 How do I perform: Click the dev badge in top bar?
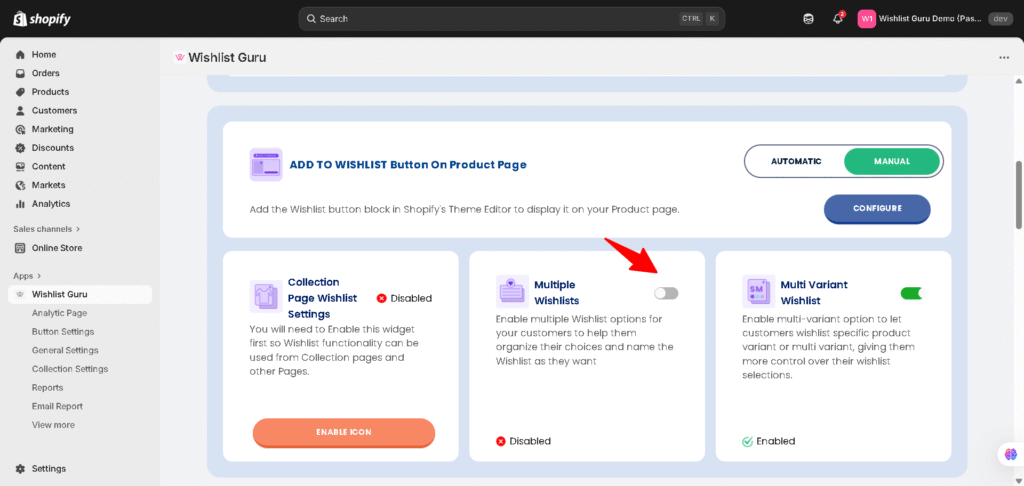point(1000,19)
